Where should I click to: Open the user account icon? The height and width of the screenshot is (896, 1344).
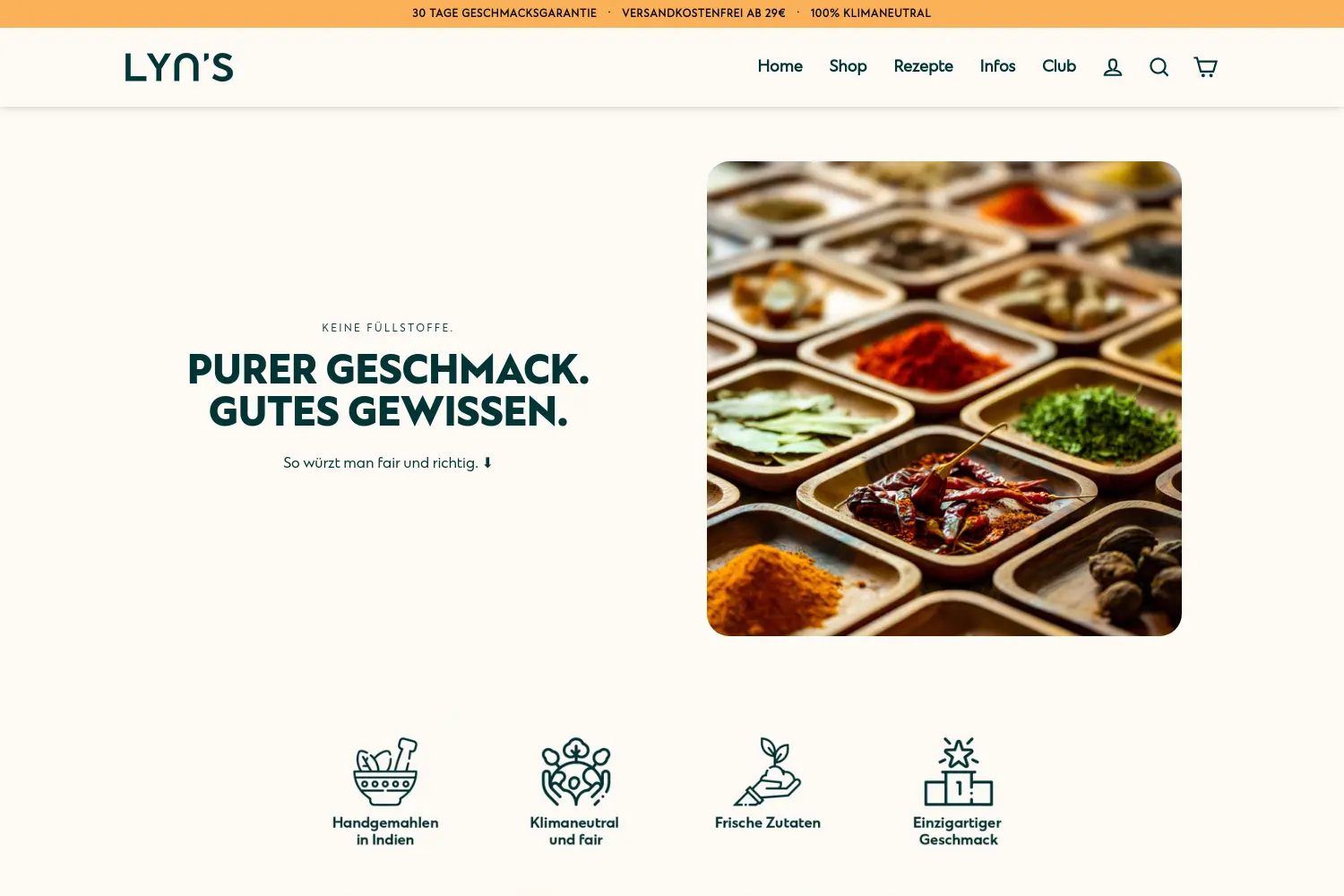(x=1113, y=67)
